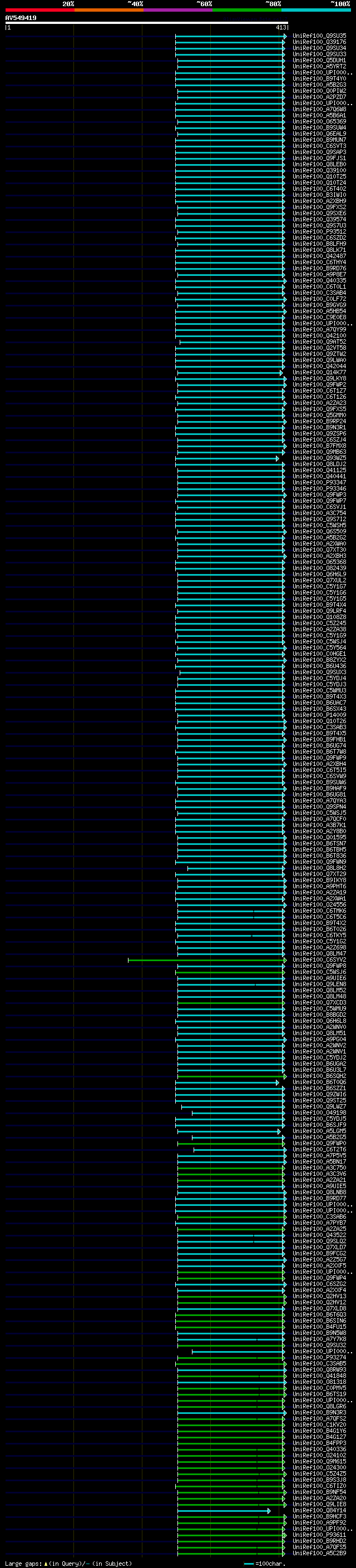Screen dimensions: 356x1568
Task: Select hit label UniRef100_B9SUW4
Action: pyautogui.click(x=319, y=128)
